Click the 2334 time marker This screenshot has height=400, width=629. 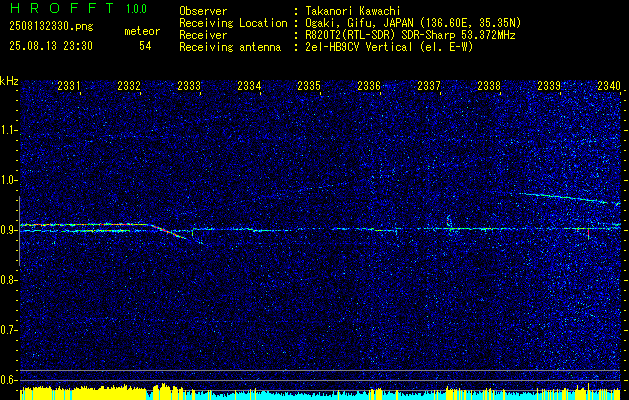(249, 86)
